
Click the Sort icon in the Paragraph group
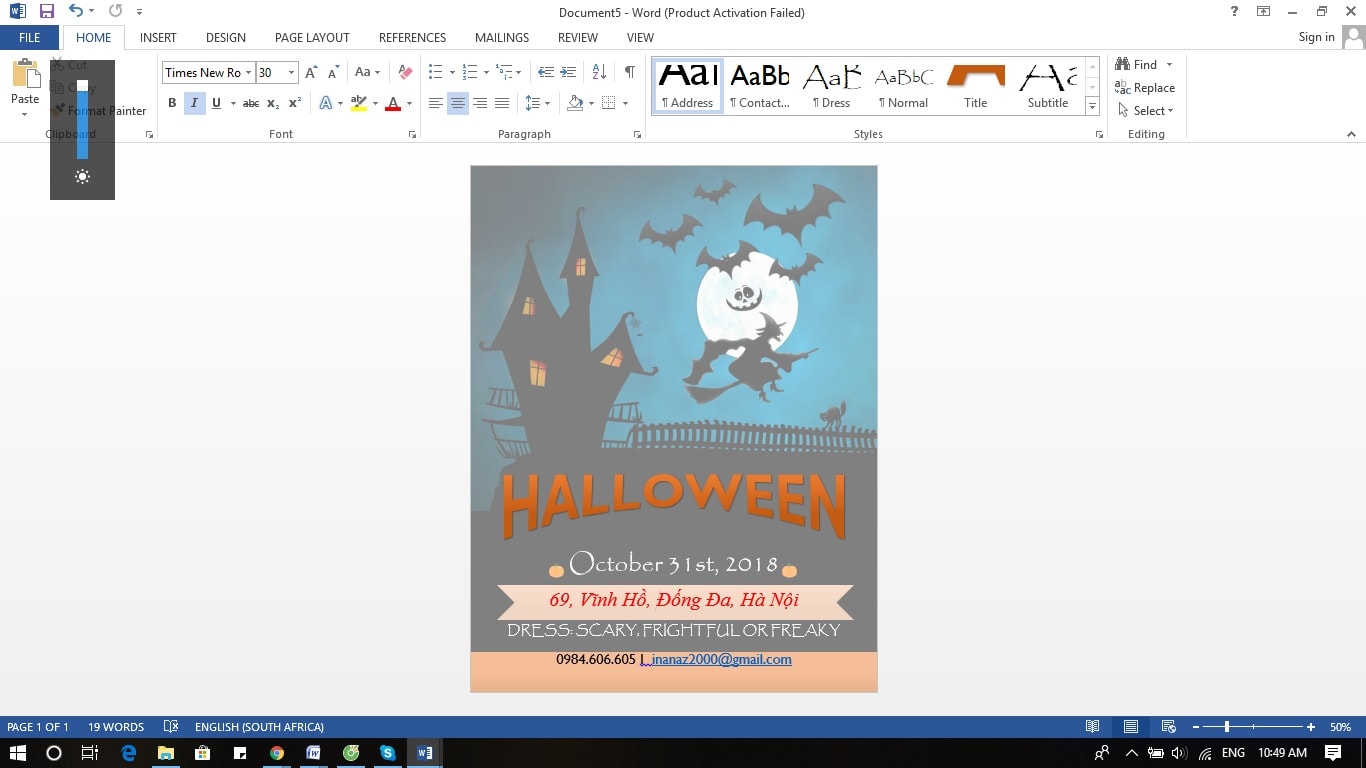[x=599, y=72]
